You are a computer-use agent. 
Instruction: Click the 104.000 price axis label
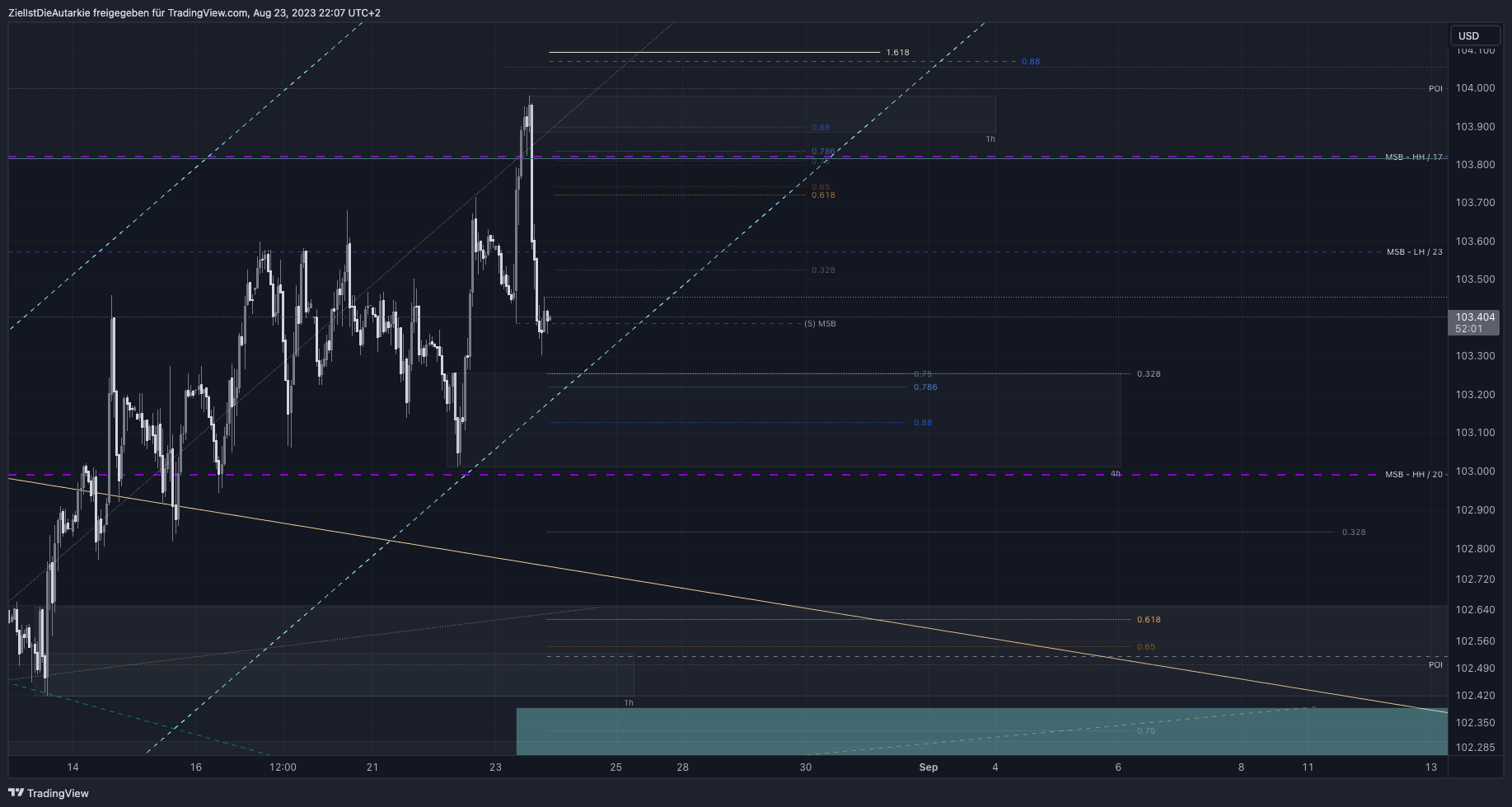(x=1475, y=88)
